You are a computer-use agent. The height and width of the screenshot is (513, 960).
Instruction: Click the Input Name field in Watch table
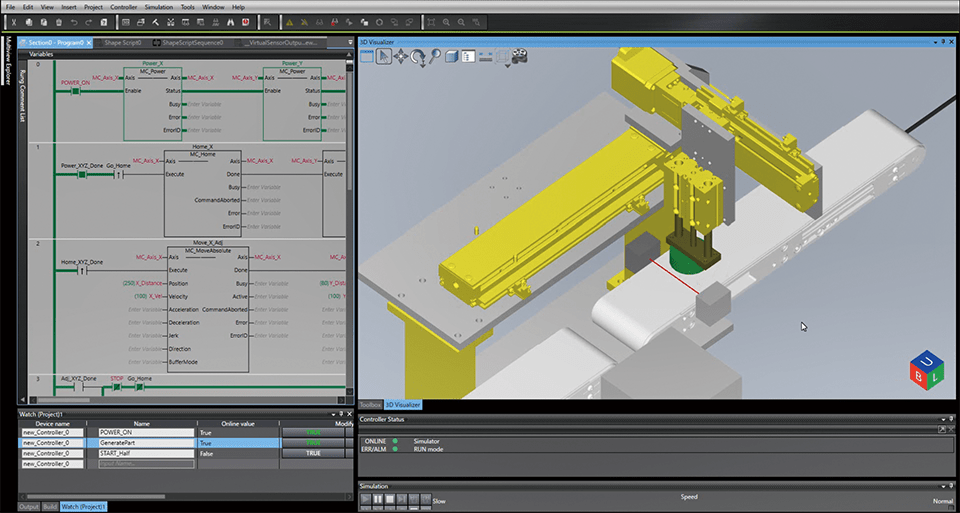pyautogui.click(x=146, y=464)
